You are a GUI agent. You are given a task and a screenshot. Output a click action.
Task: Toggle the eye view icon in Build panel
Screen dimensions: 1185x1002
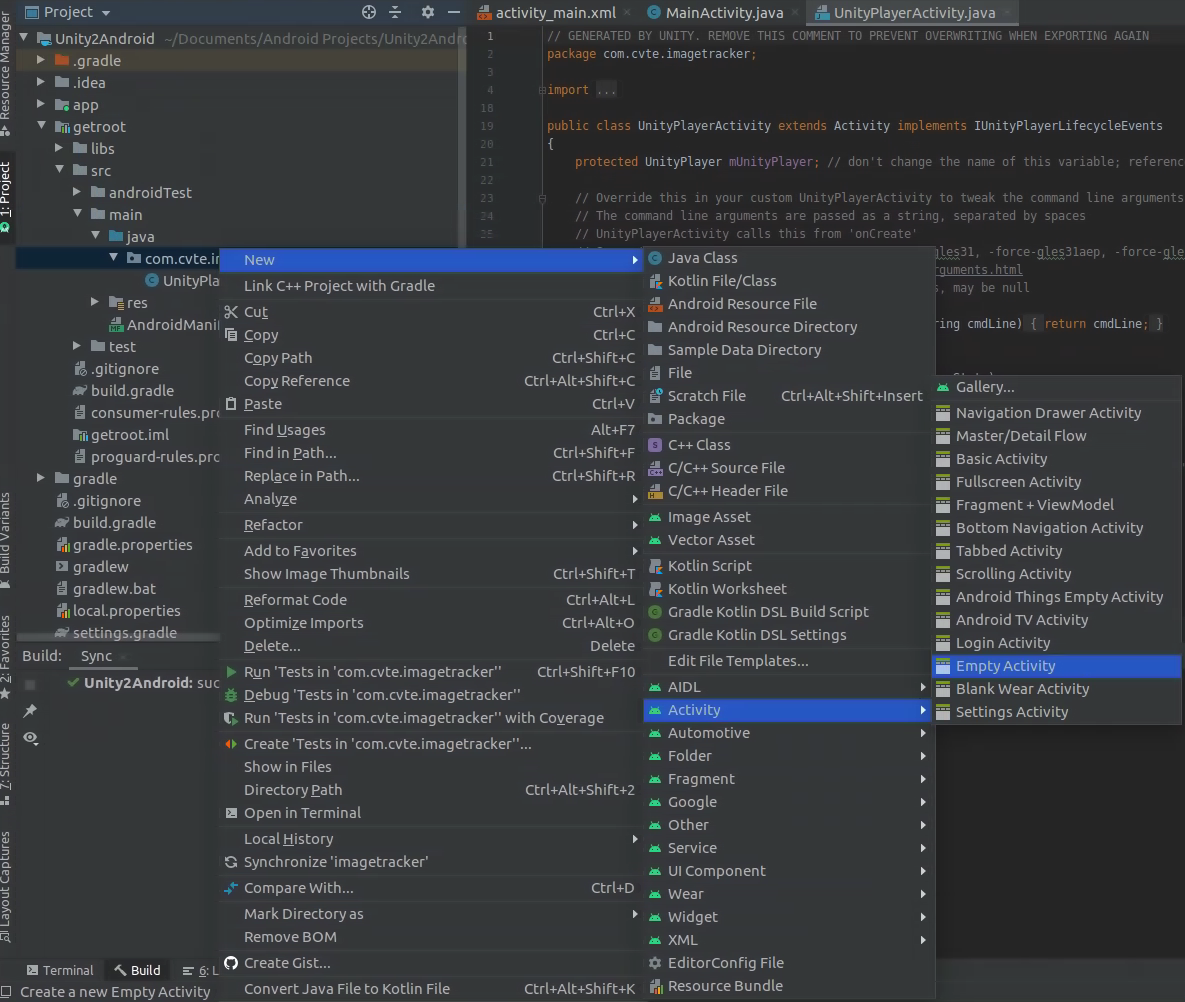pyautogui.click(x=30, y=738)
